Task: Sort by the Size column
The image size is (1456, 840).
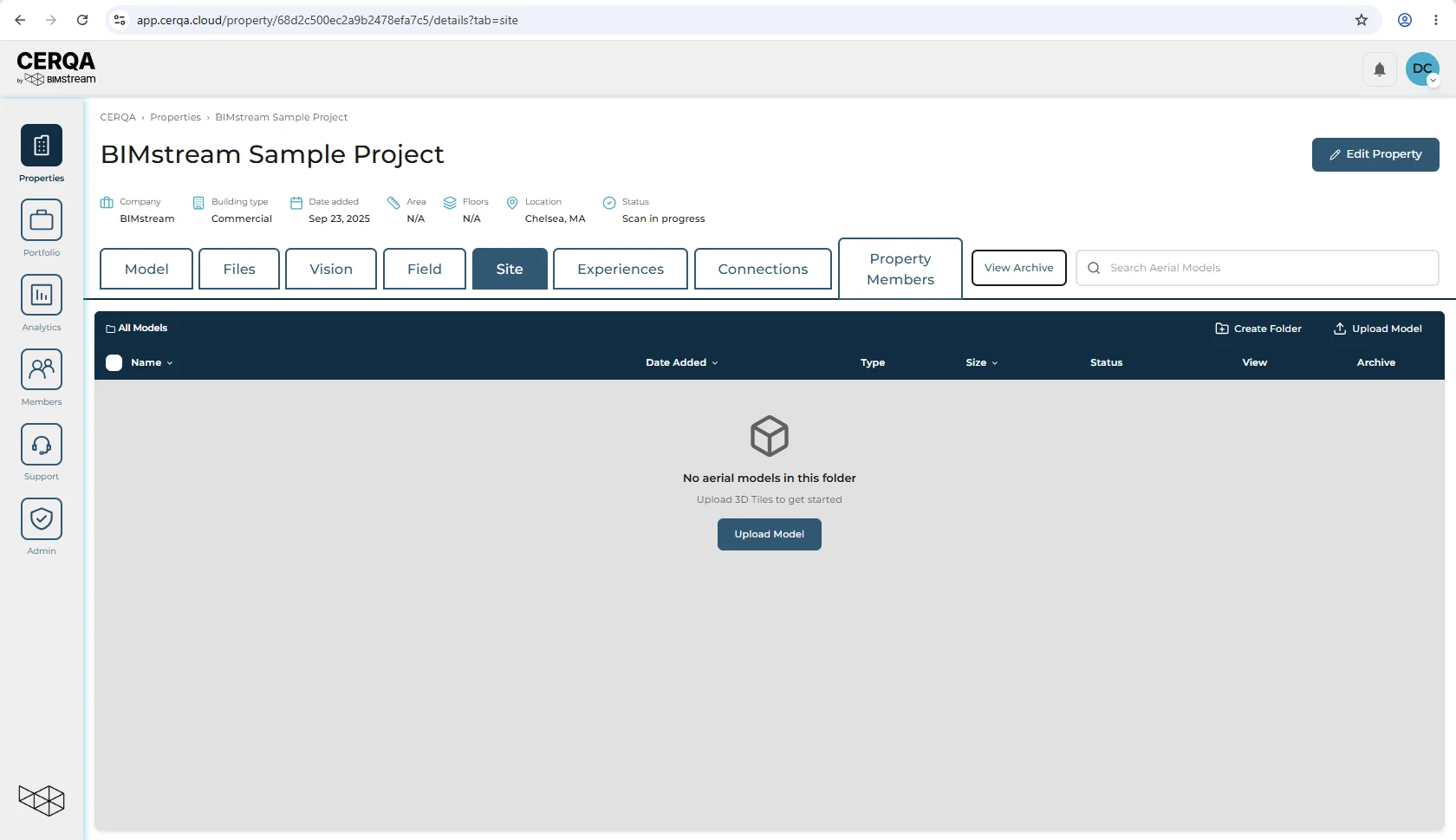Action: point(981,362)
